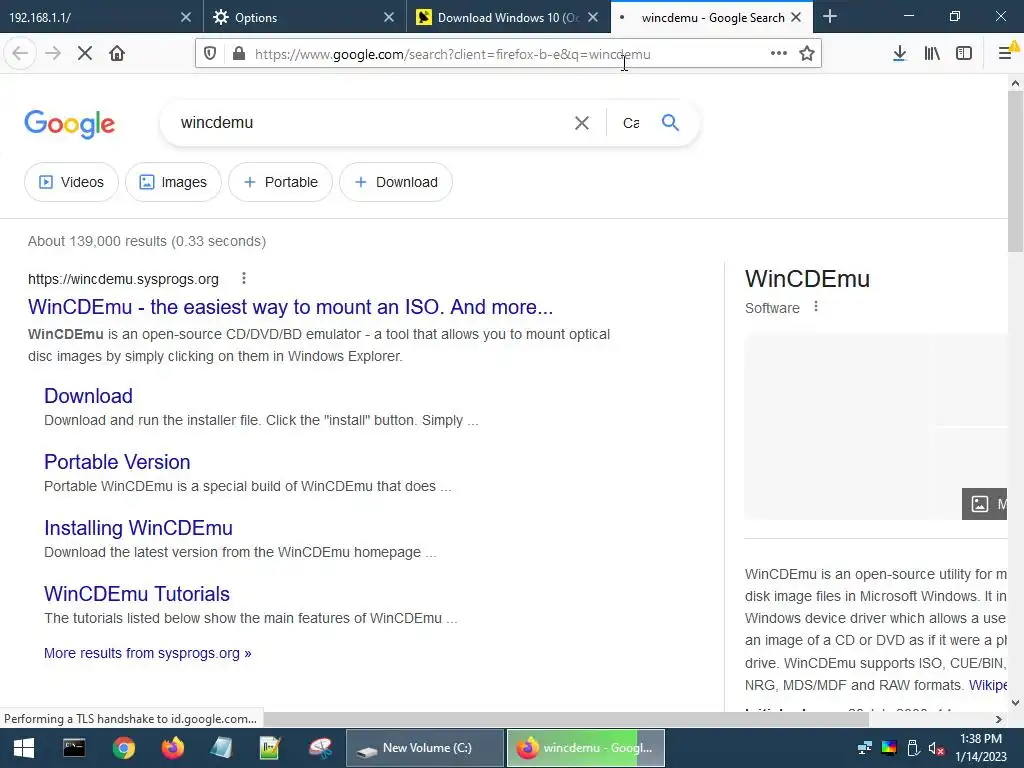Open the Portable Version sitelink
The image size is (1024, 768).
pos(117,462)
